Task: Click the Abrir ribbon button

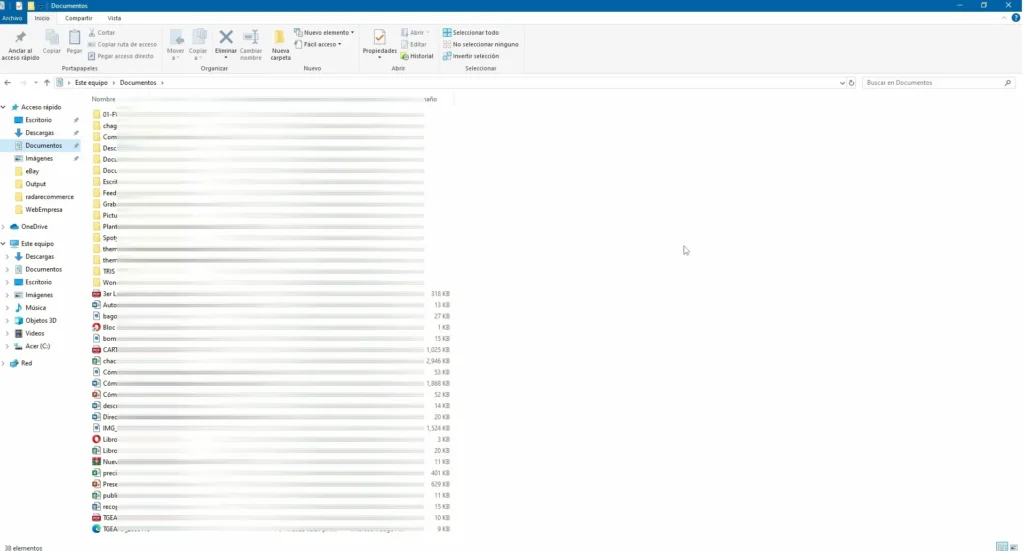Action: click(415, 33)
